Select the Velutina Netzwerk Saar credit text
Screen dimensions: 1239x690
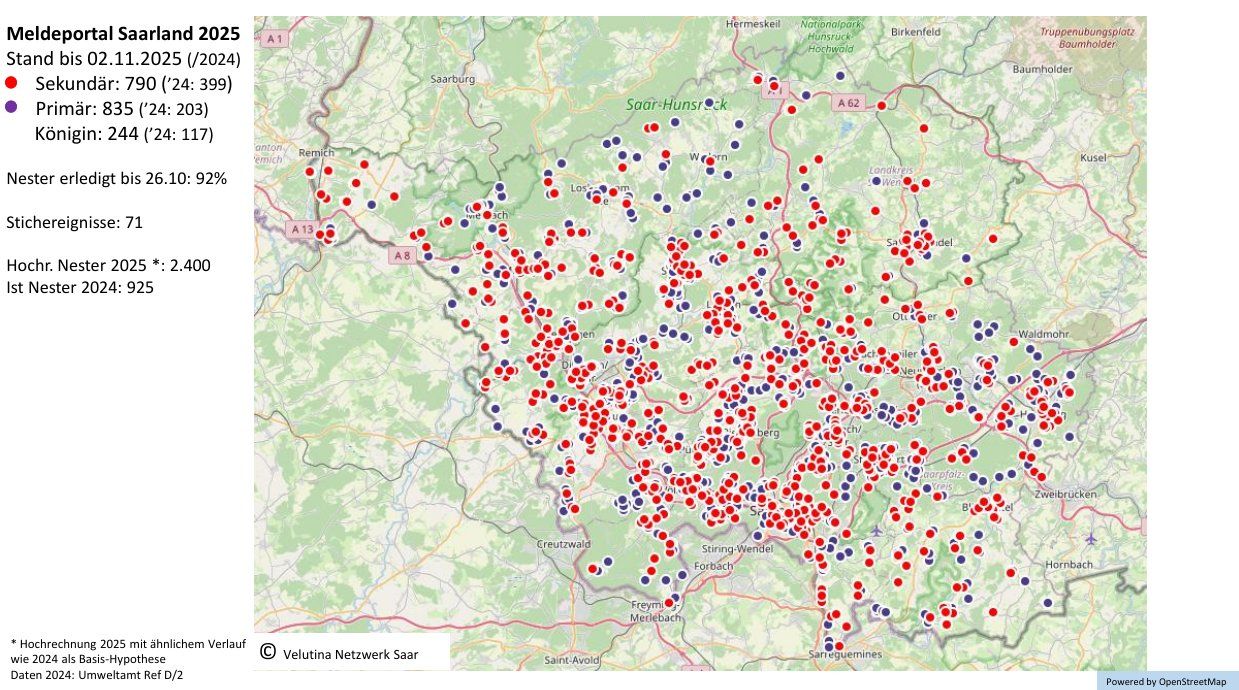(350, 654)
